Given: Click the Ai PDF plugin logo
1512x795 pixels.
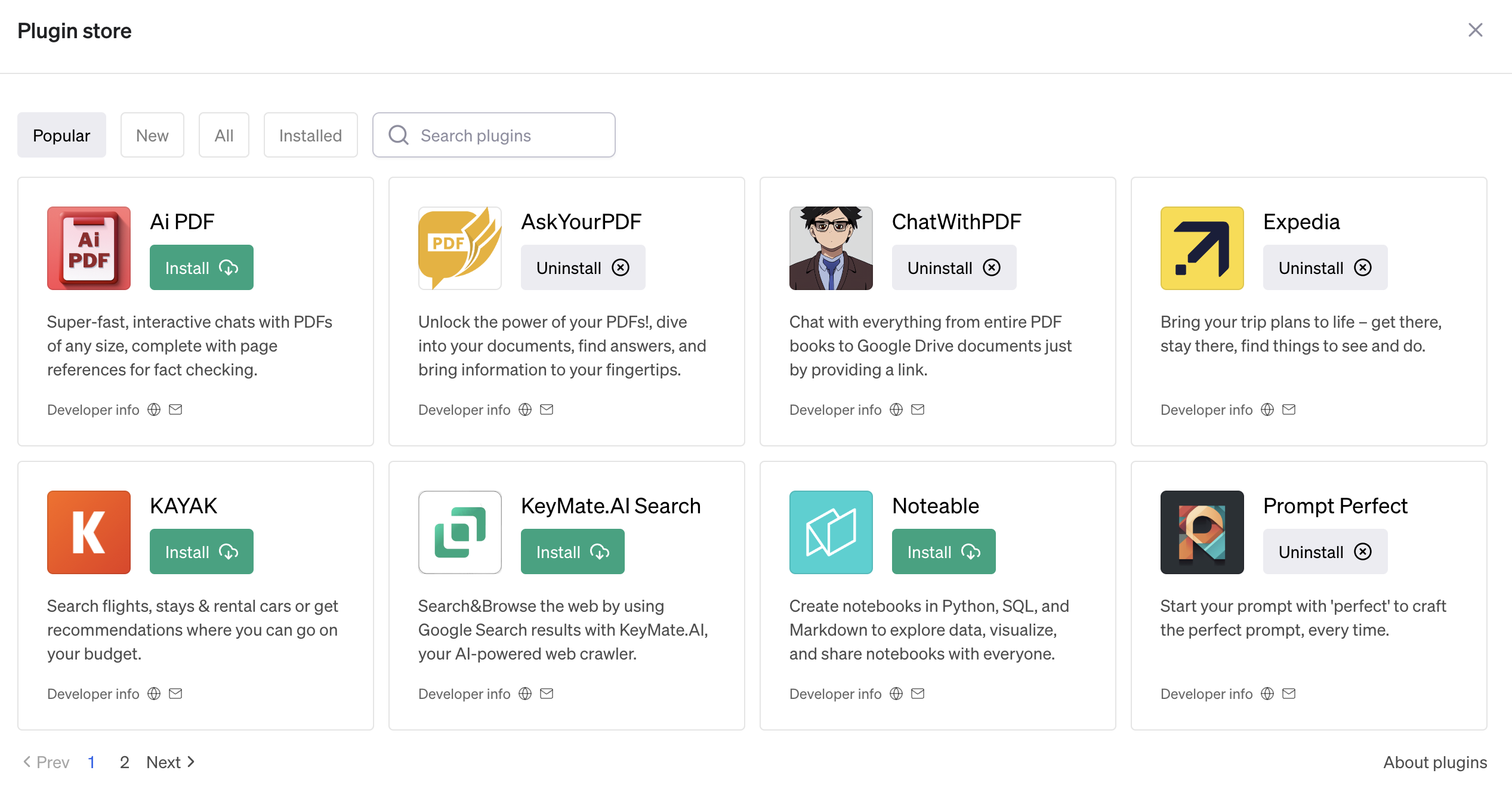Looking at the screenshot, I should pos(89,248).
